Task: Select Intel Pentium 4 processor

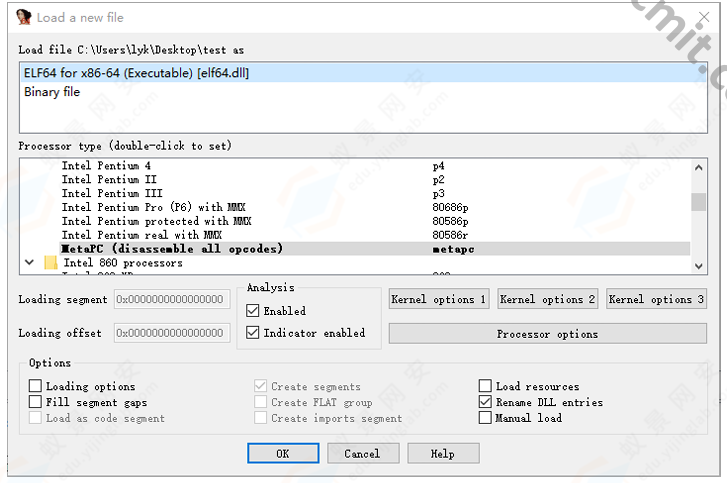Action: tap(106, 165)
